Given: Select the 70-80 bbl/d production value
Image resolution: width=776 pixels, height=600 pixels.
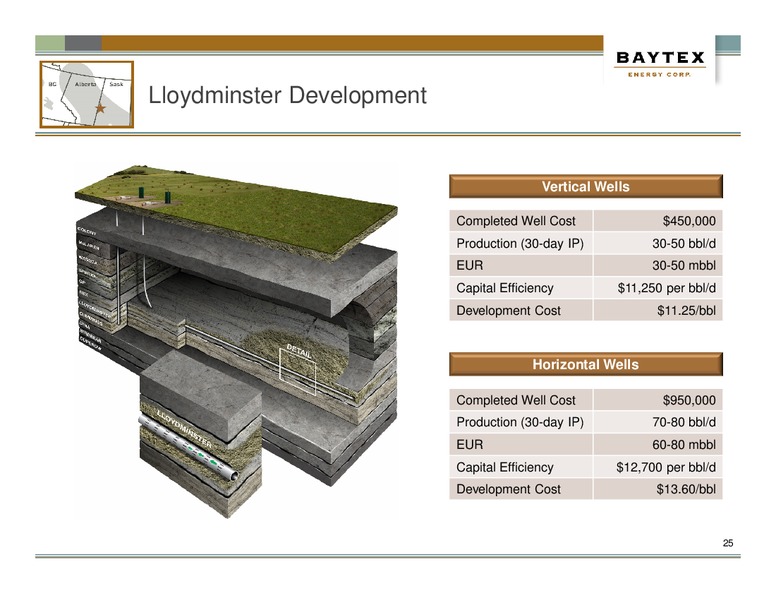Looking at the screenshot, I should click(683, 422).
